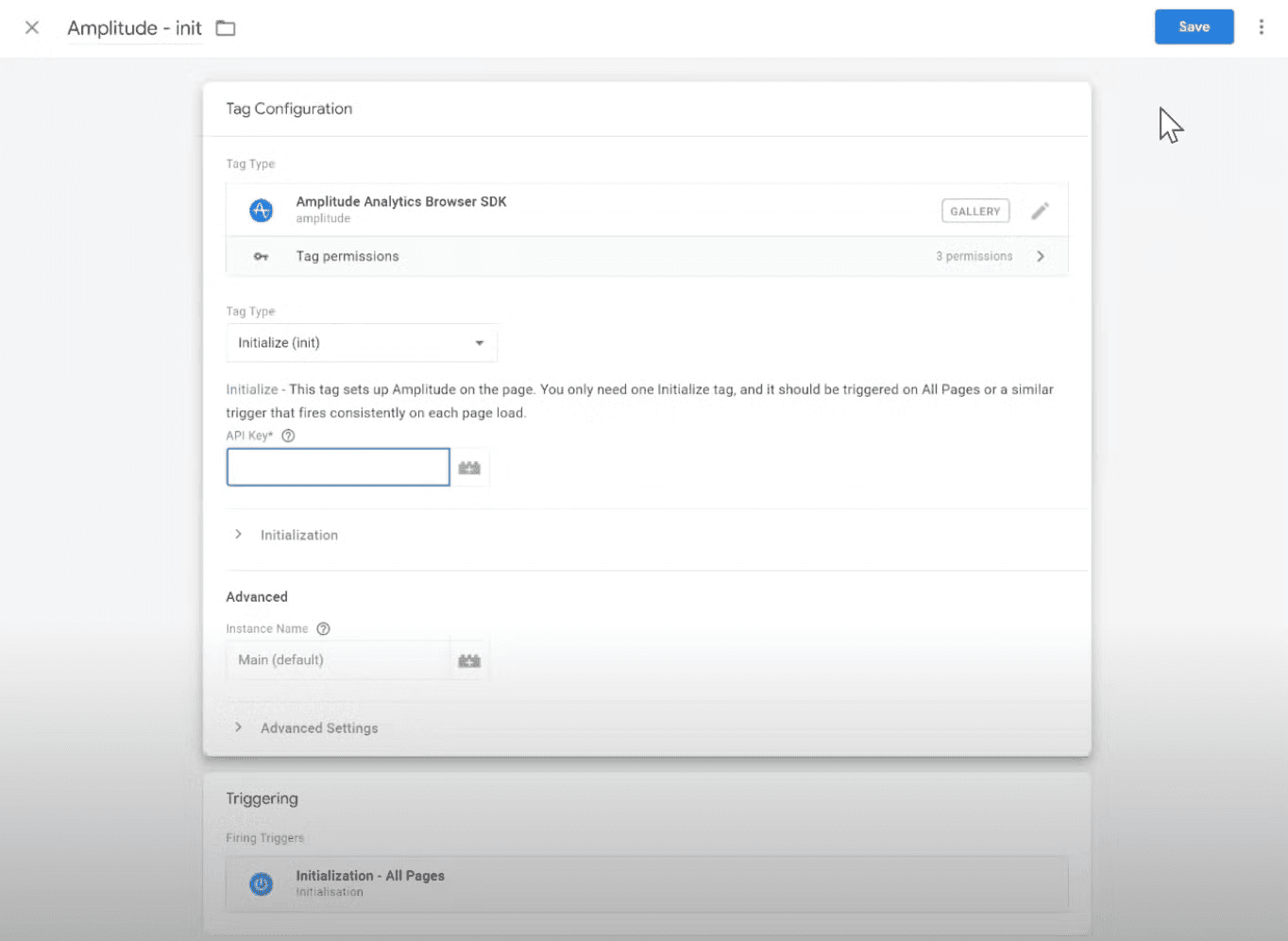This screenshot has width=1288, height=941.
Task: Open the three-dot more options menu
Action: tap(1261, 26)
